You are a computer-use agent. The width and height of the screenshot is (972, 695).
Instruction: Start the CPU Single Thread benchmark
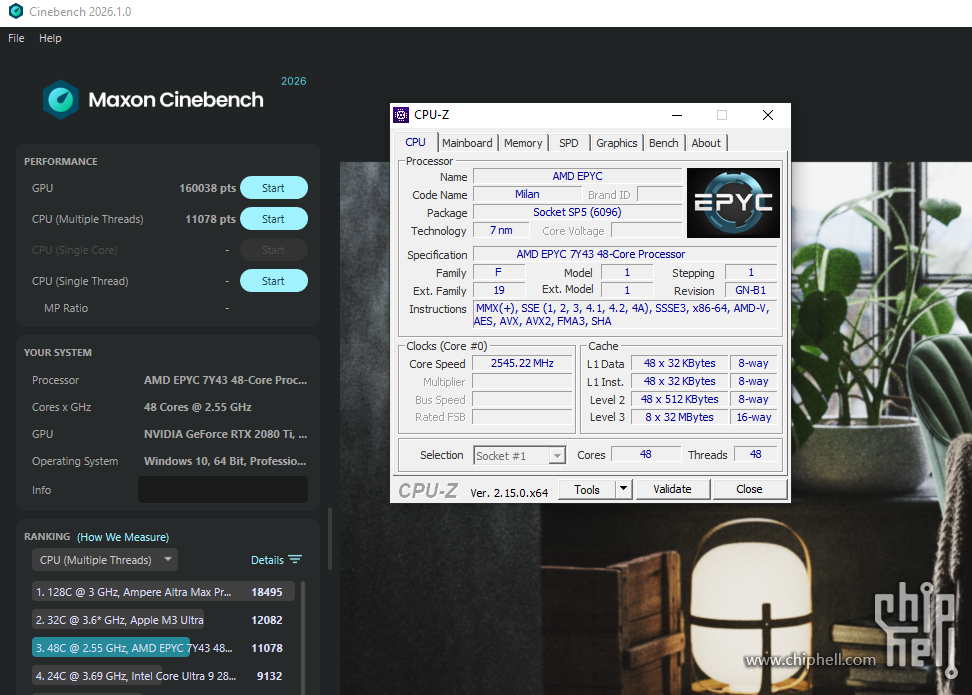[273, 280]
